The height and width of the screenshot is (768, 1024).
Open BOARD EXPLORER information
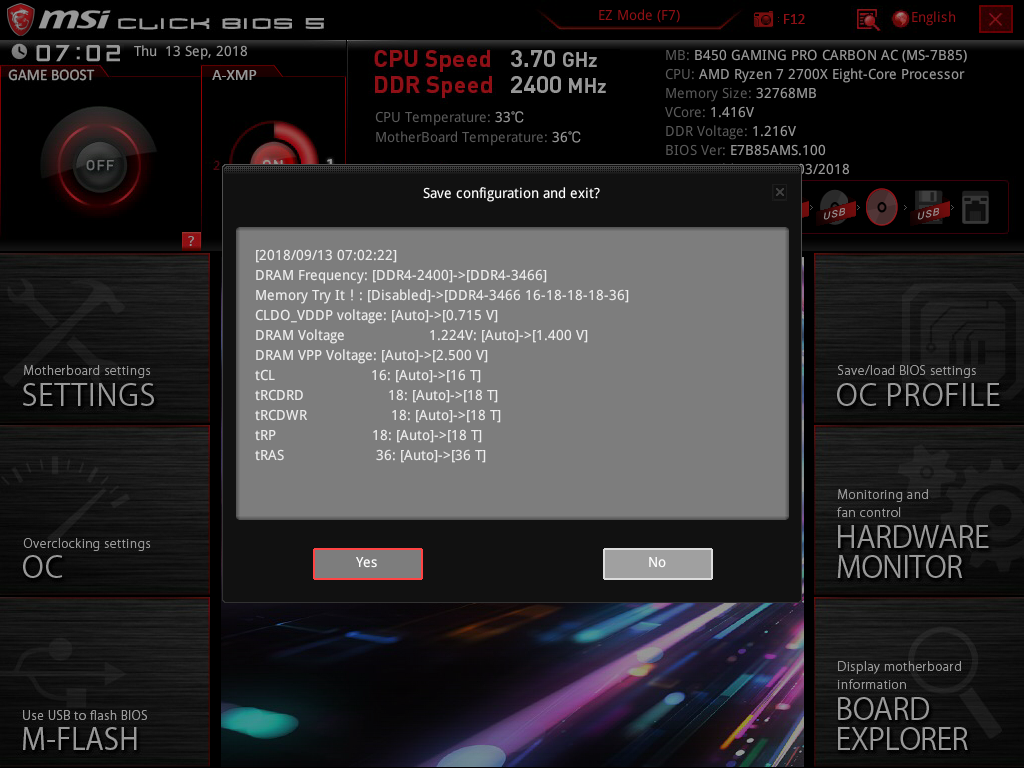point(919,682)
